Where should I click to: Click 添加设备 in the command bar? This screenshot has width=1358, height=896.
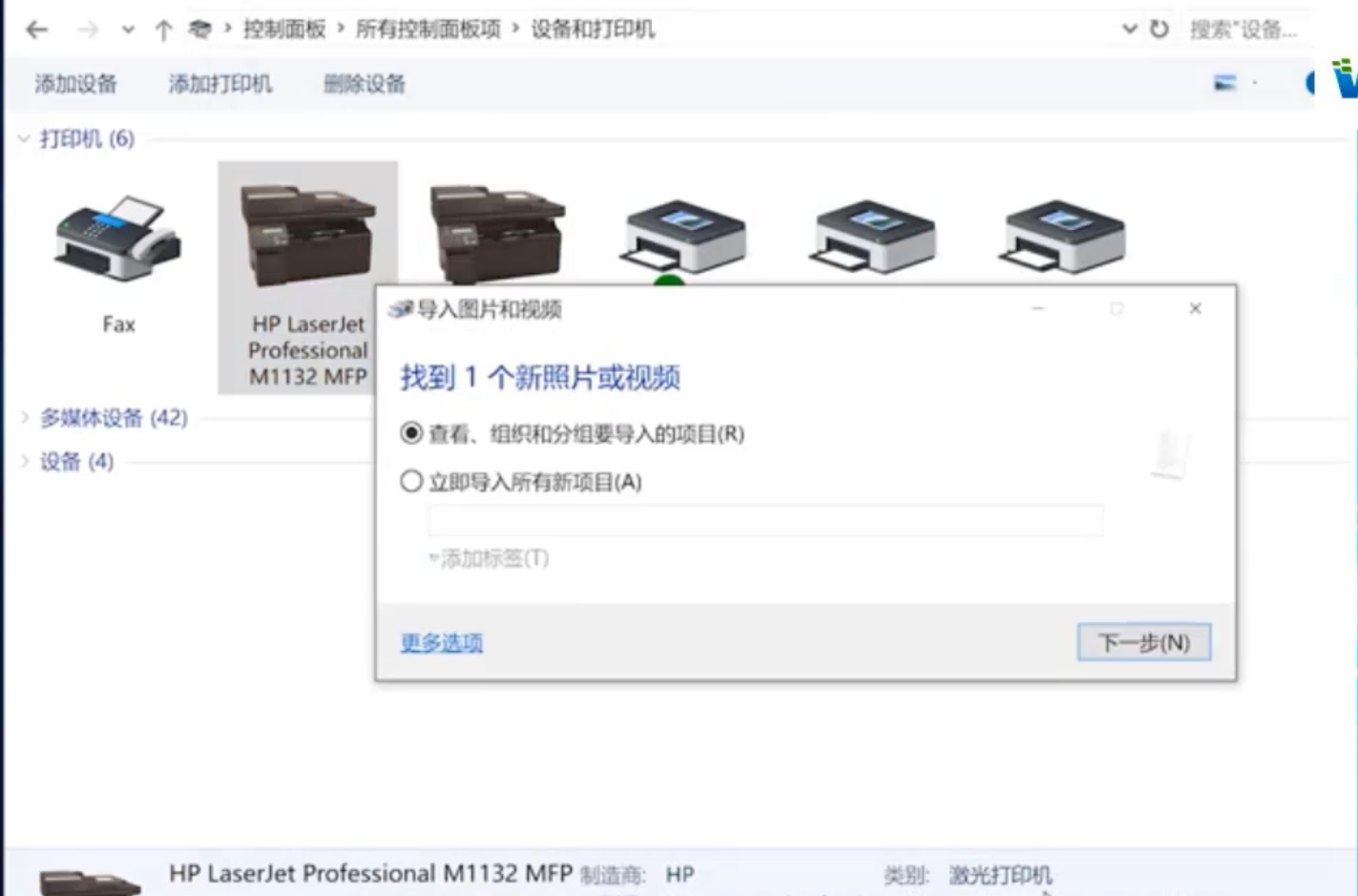click(75, 84)
